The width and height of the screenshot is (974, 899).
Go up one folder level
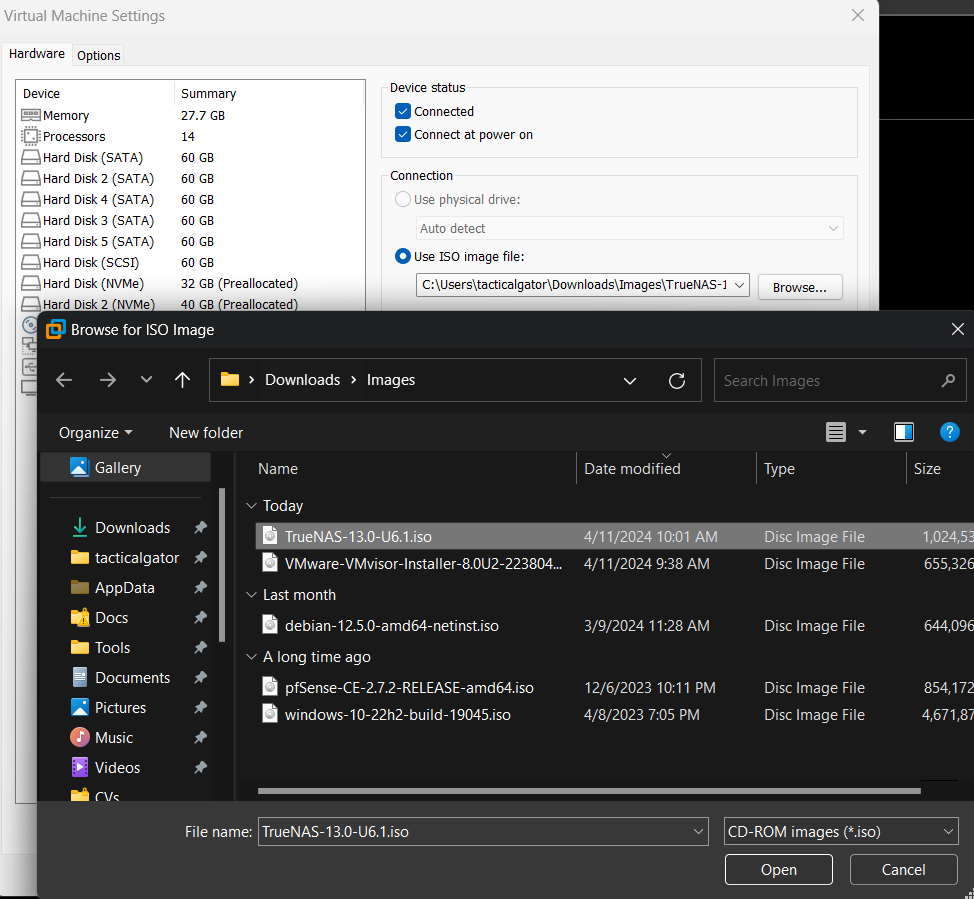182,380
